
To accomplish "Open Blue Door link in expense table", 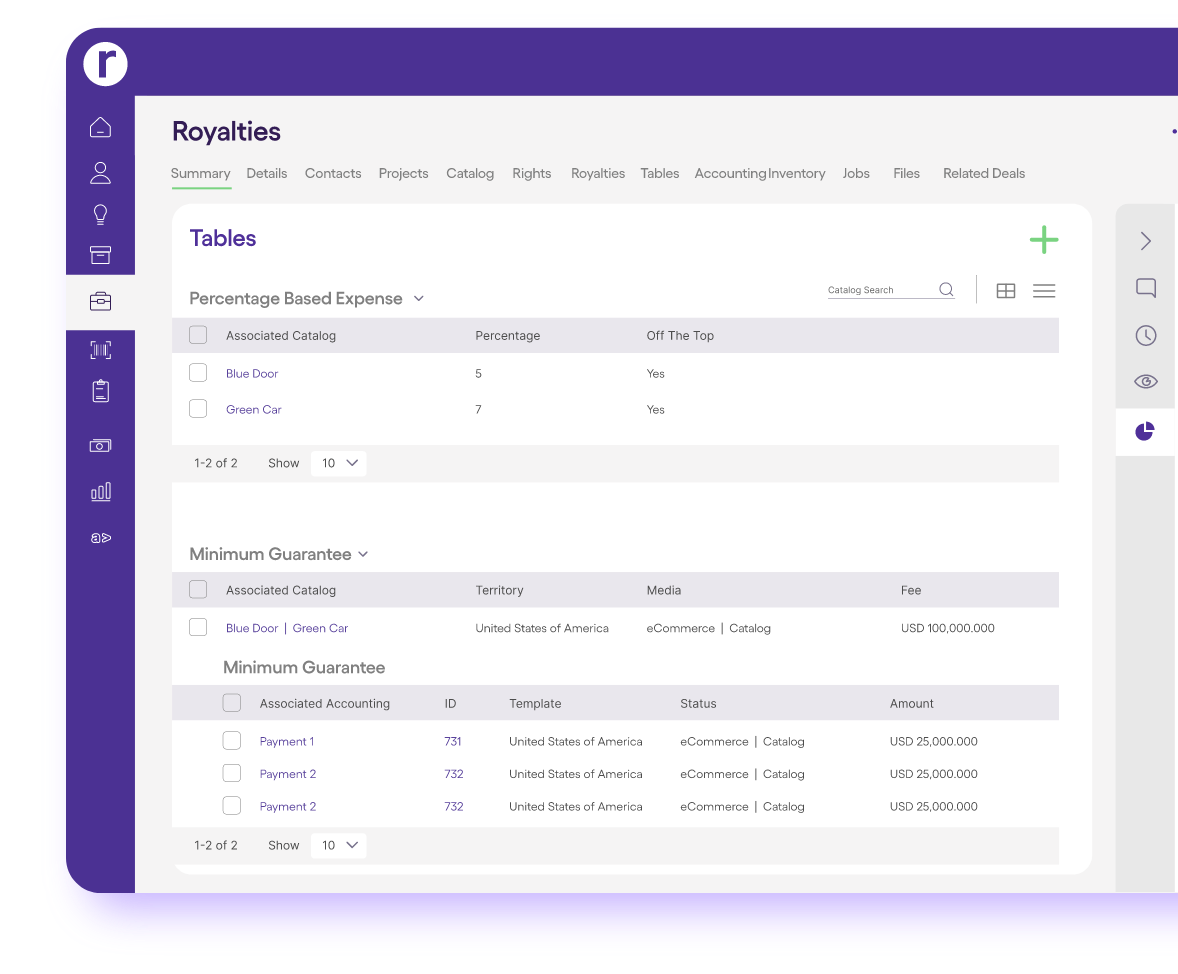I will (252, 374).
